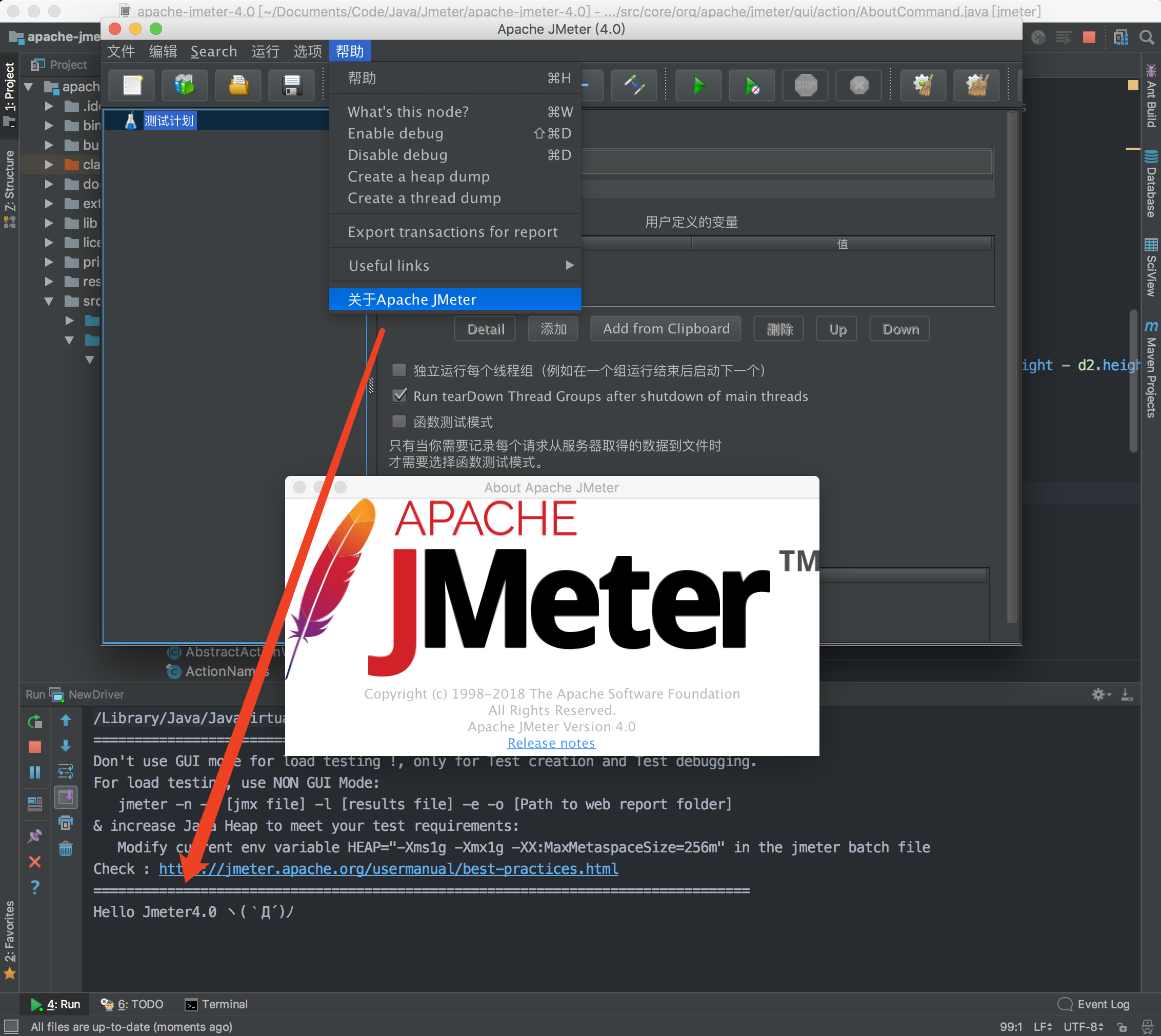Close Run tab with red X icon
1161x1036 pixels.
point(35,862)
